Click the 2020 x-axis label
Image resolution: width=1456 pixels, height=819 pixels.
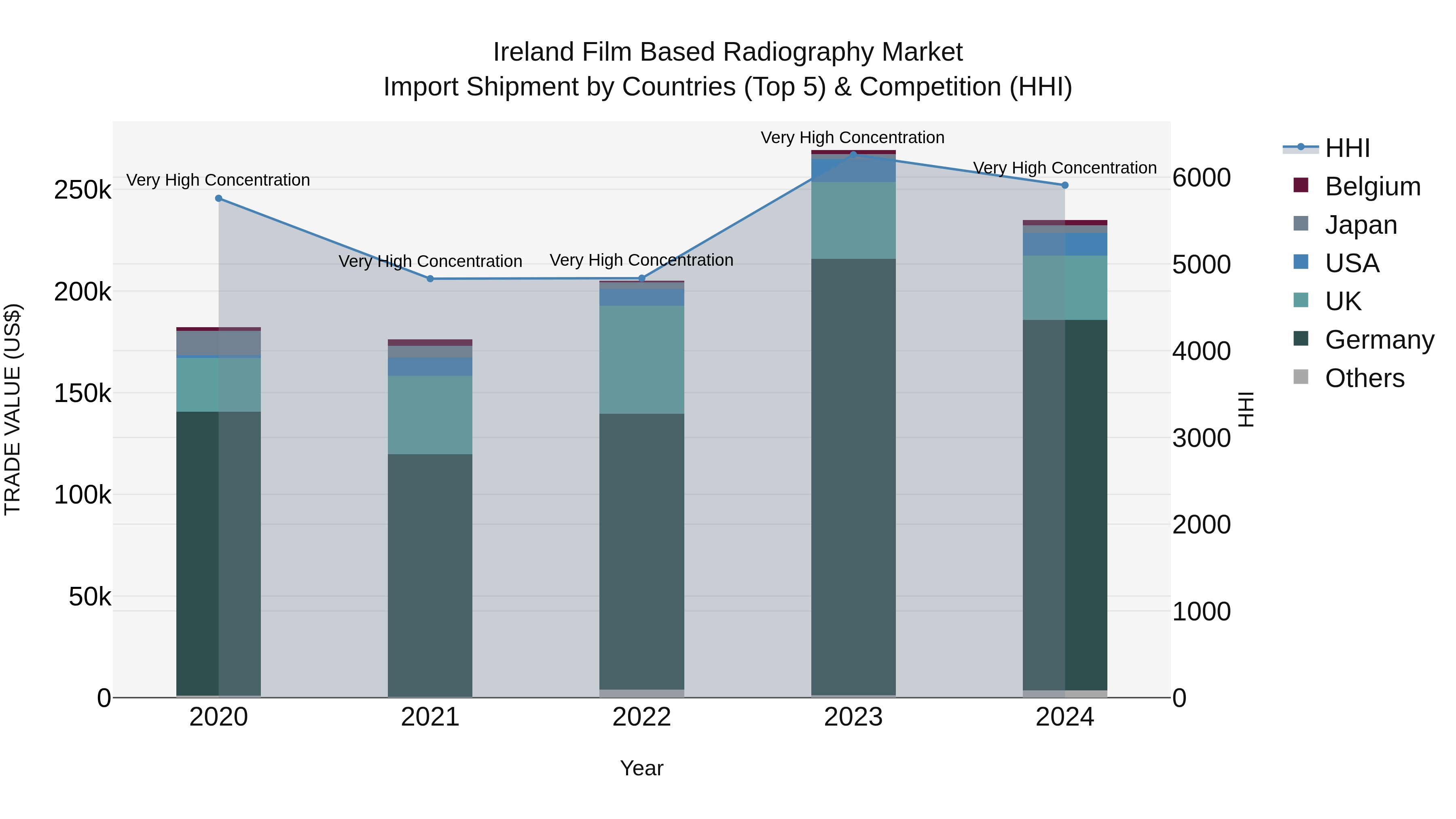tap(219, 717)
